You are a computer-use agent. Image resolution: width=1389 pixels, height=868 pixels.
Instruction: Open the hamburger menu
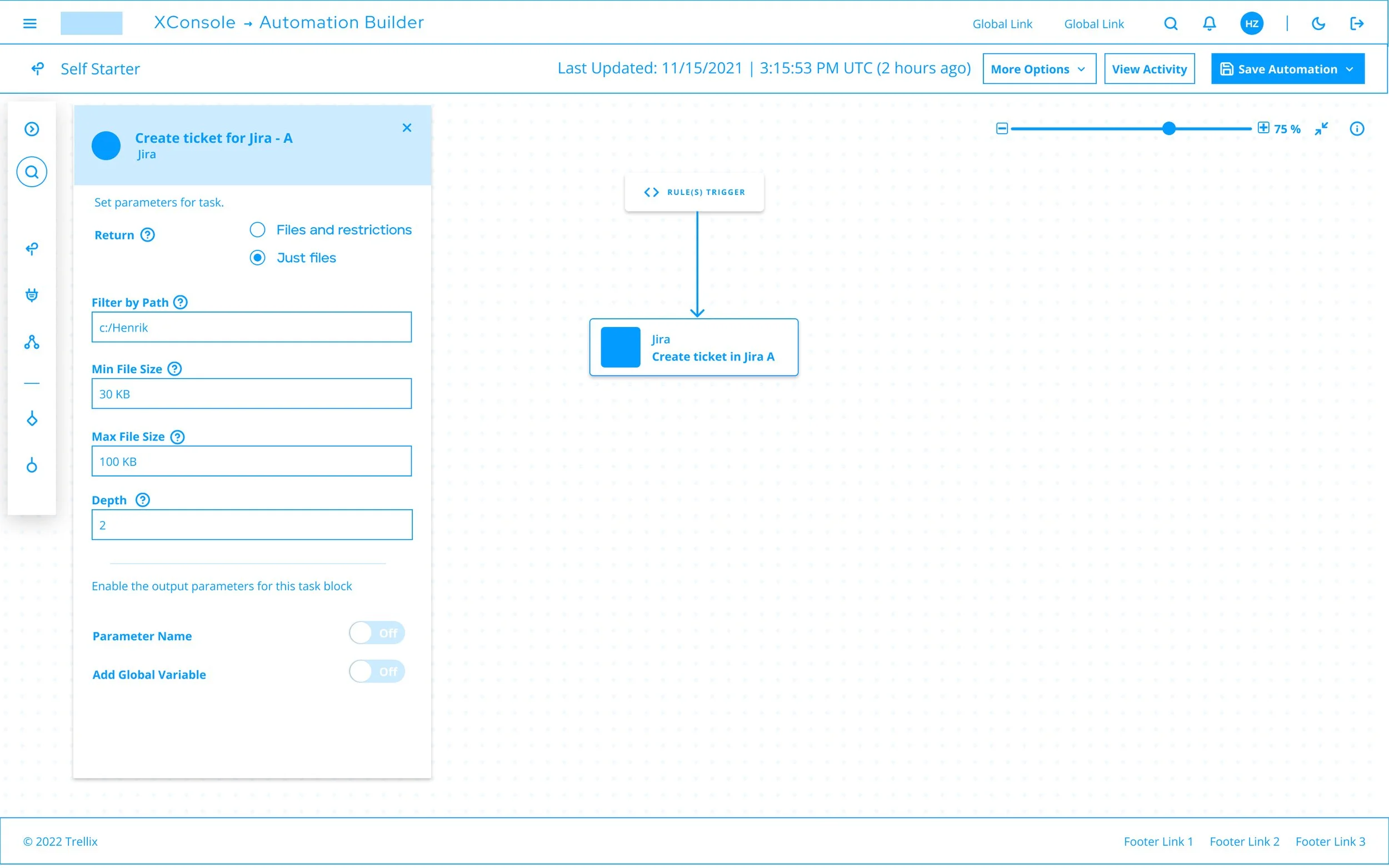[30, 23]
